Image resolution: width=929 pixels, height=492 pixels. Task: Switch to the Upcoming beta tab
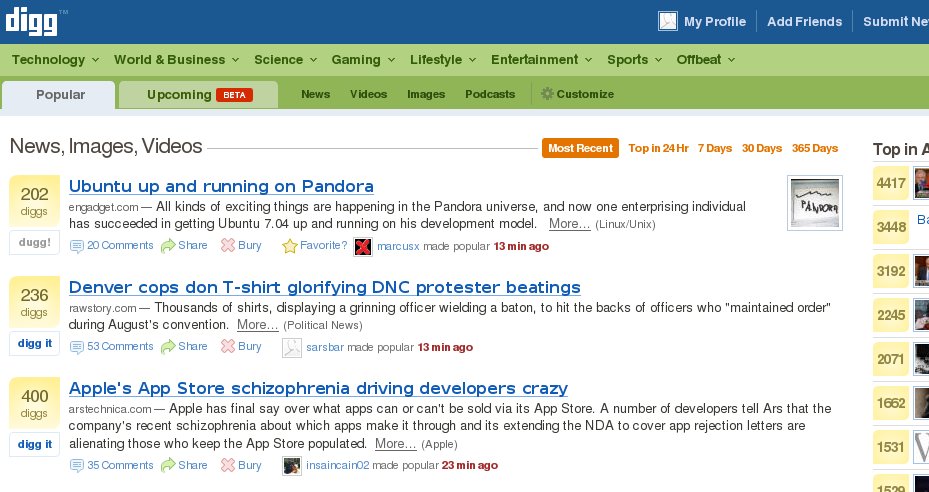199,94
